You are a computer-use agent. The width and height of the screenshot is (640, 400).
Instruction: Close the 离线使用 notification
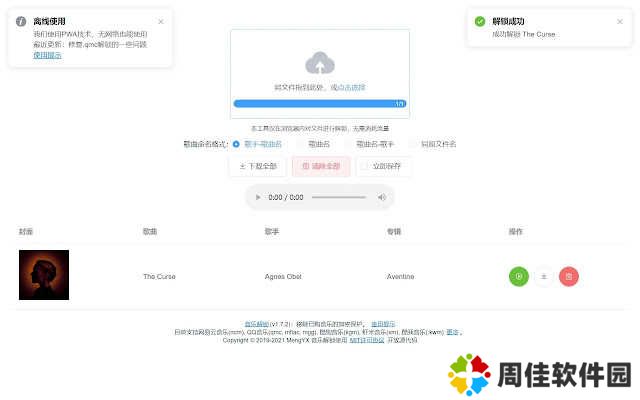[x=161, y=21]
